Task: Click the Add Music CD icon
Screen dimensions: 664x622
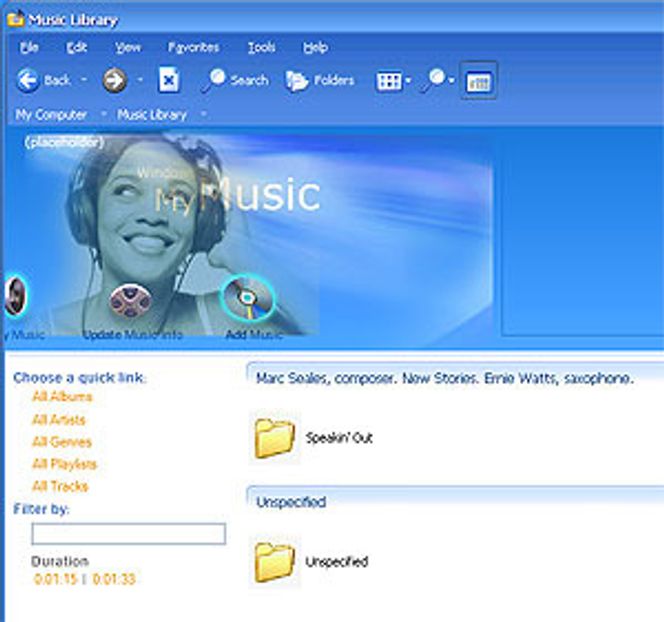Action: pos(248,298)
